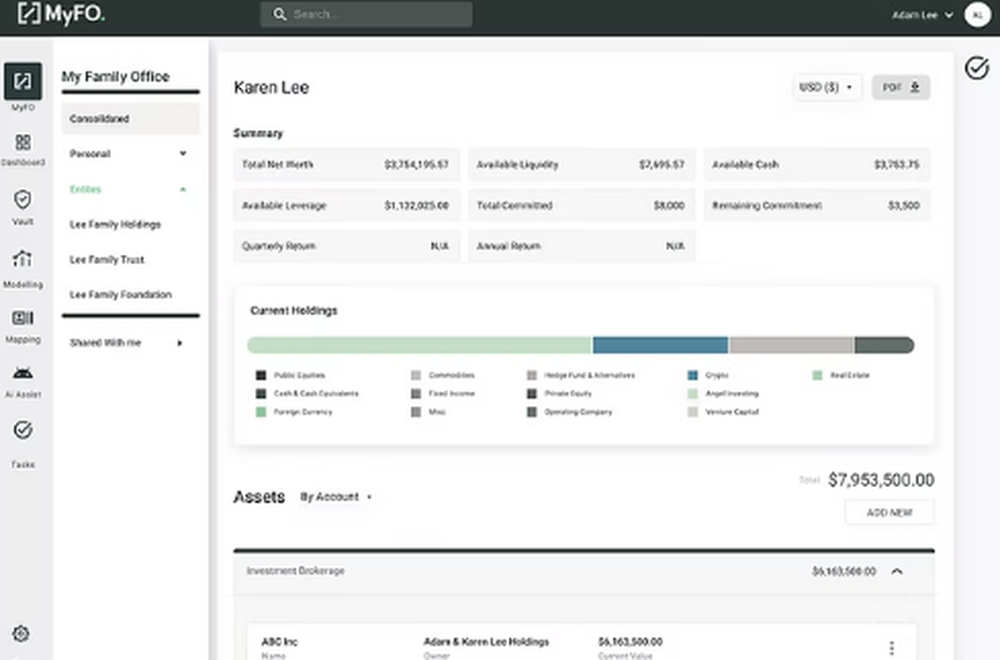Click the Remaining Commitment card

click(816, 205)
